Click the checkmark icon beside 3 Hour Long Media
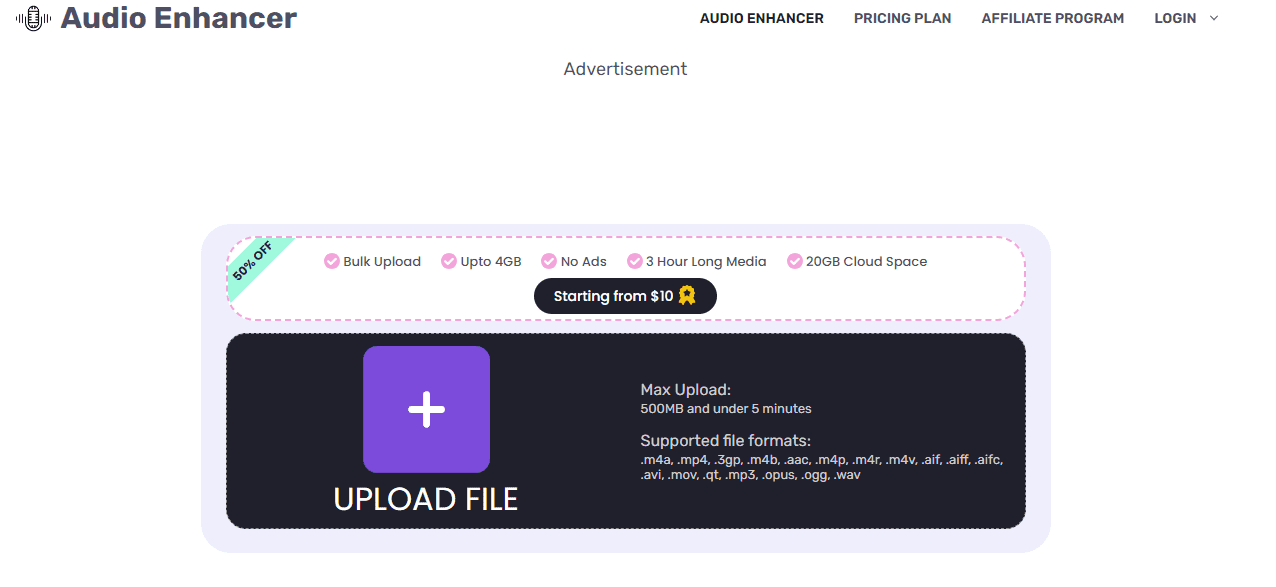Image resolution: width=1276 pixels, height=587 pixels. (x=635, y=261)
